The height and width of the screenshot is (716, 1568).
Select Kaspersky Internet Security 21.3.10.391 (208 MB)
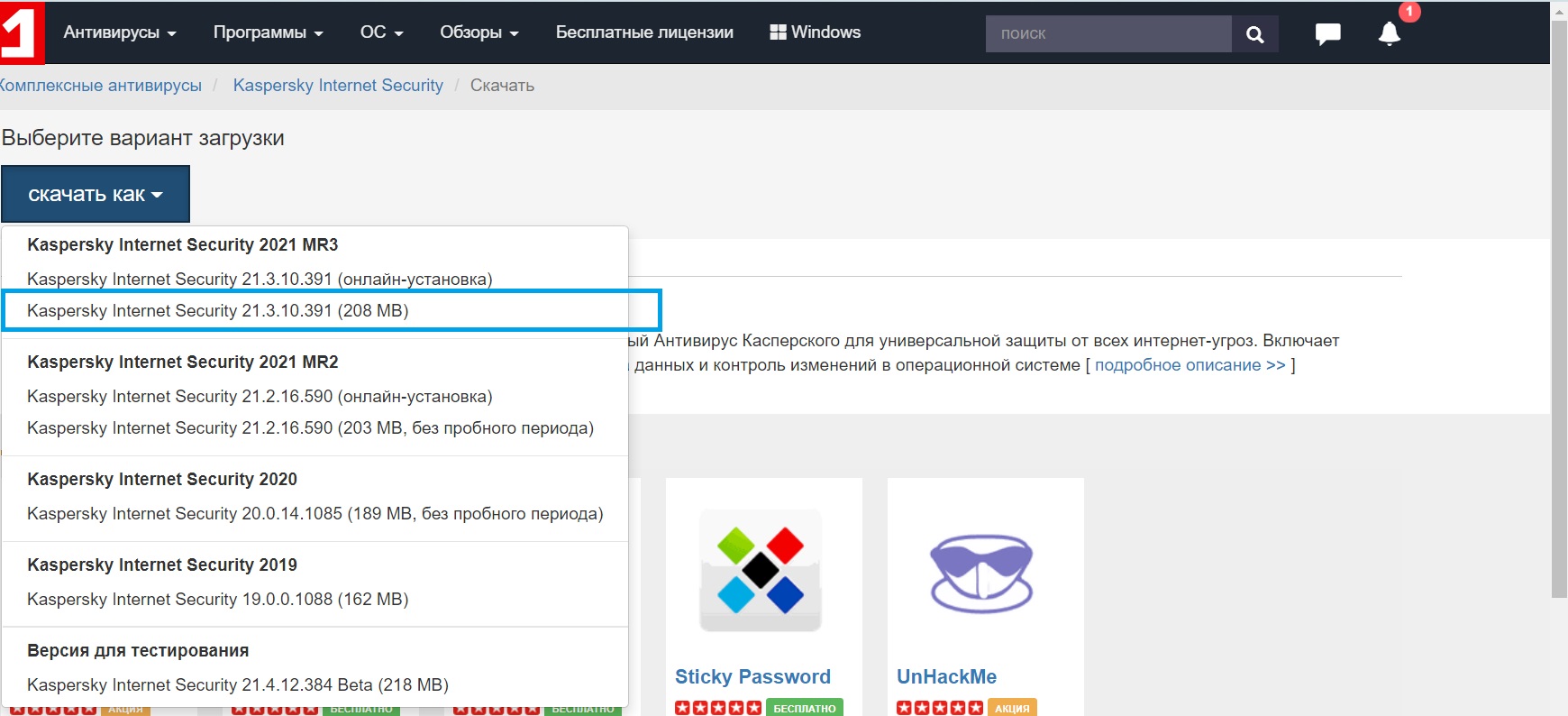coord(218,311)
